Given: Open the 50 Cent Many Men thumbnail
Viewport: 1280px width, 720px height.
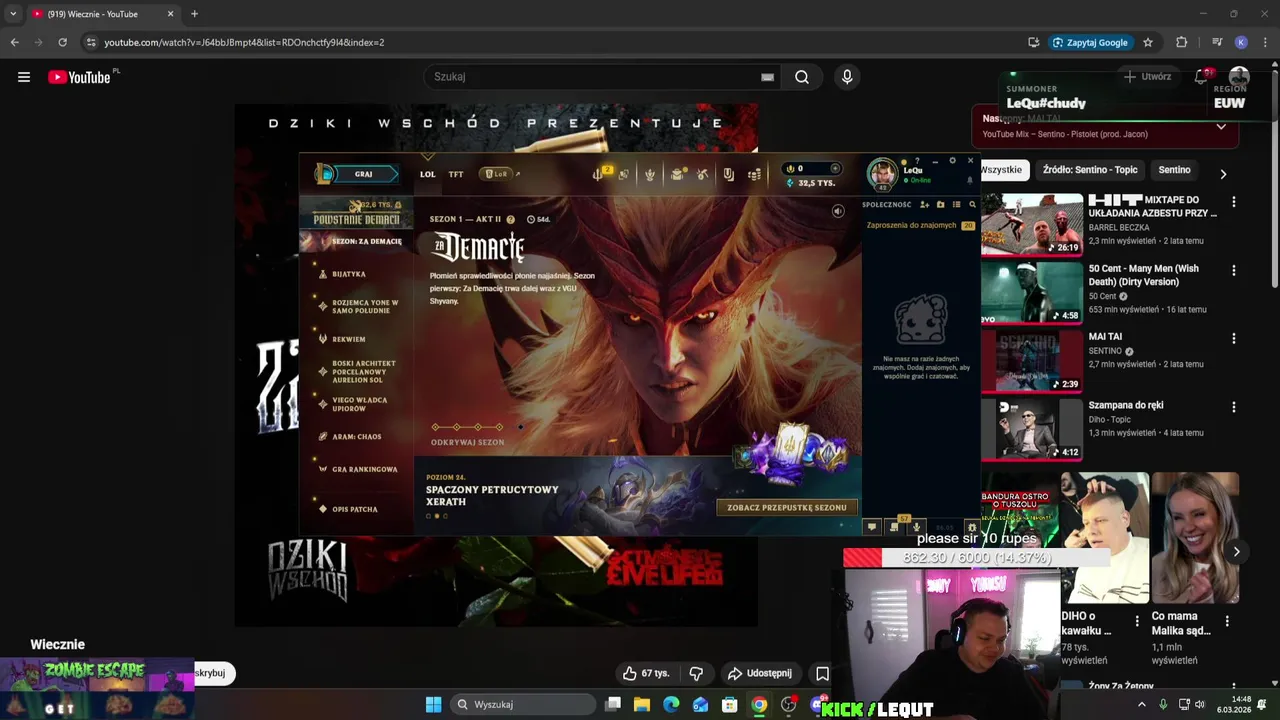Looking at the screenshot, I should (1031, 292).
